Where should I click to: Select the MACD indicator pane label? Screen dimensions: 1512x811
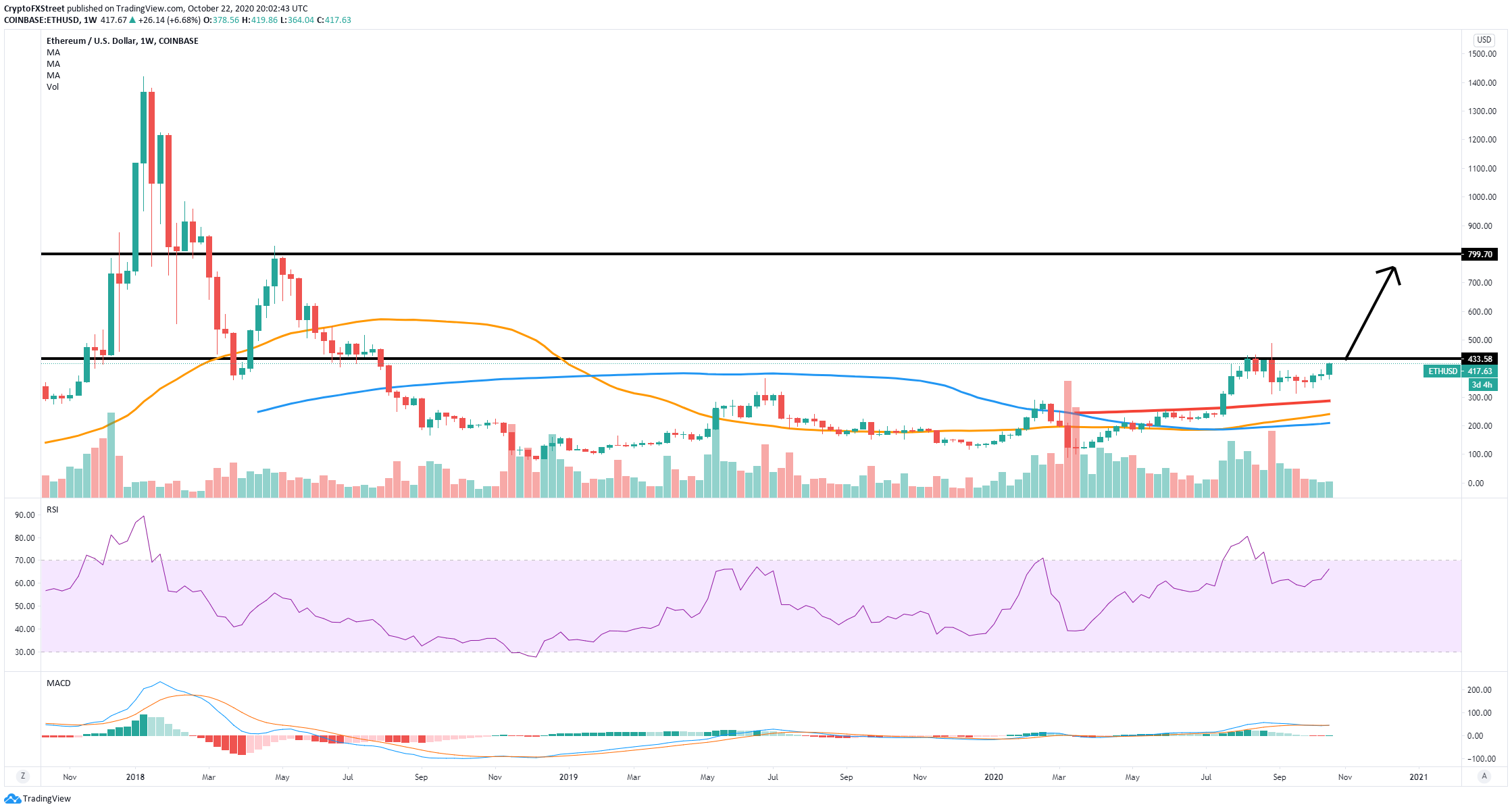click(x=59, y=683)
